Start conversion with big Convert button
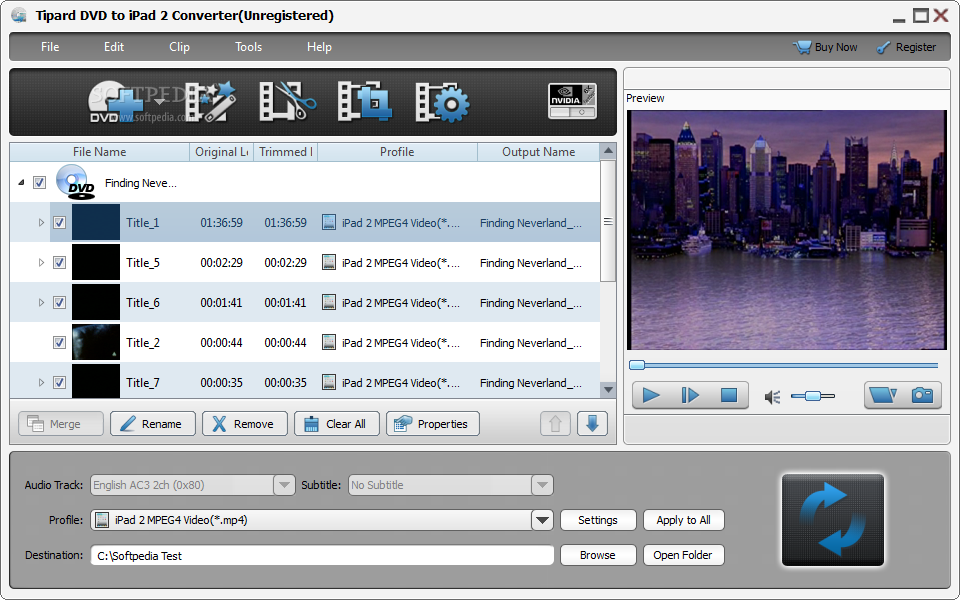The height and width of the screenshot is (600, 960). click(x=833, y=520)
